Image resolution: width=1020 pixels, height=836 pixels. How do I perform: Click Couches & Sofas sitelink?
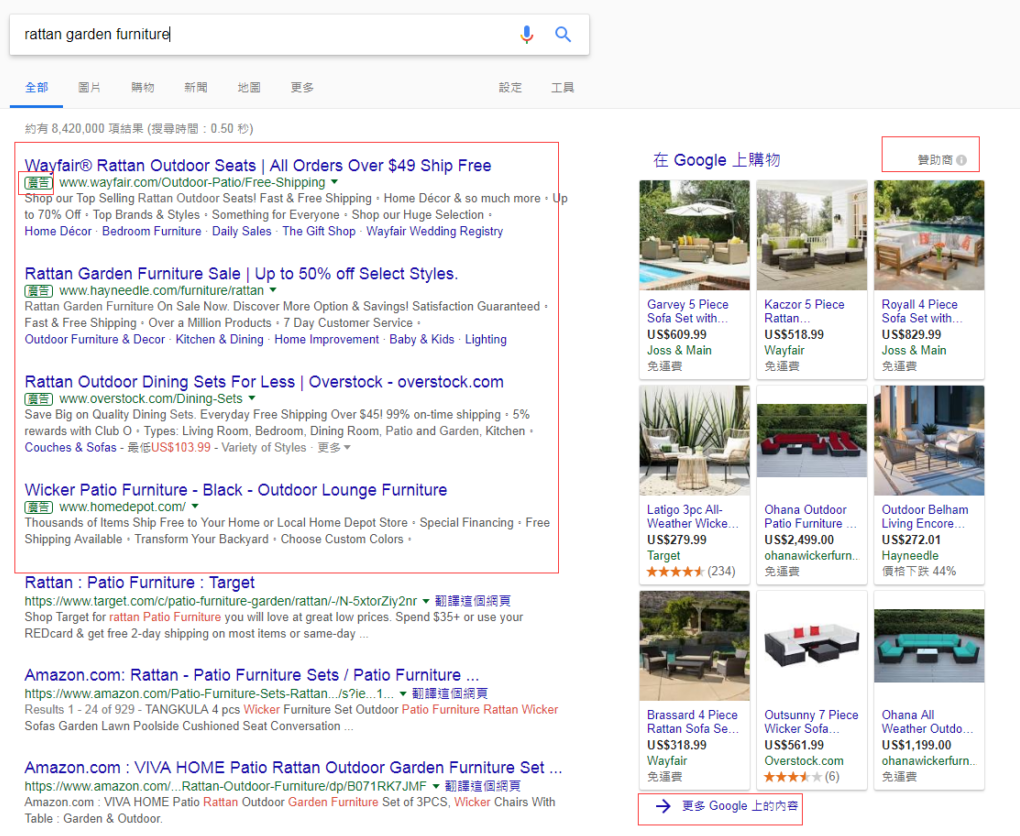tap(70, 448)
